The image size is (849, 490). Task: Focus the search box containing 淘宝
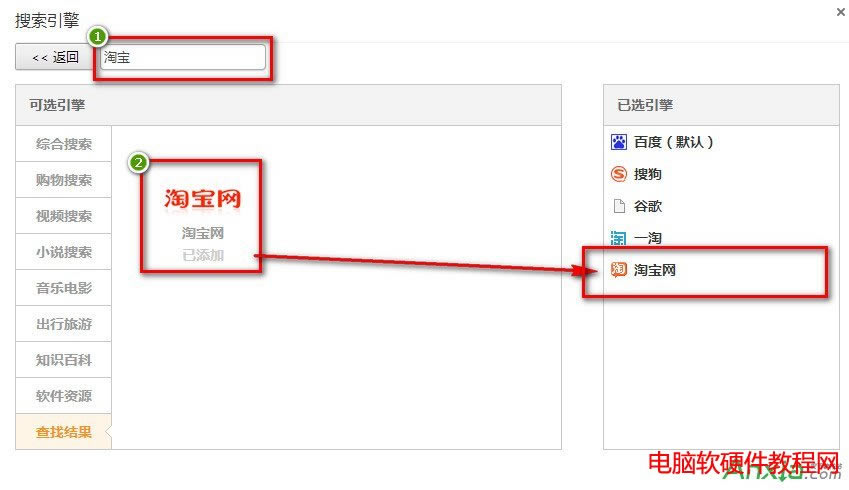[183, 57]
